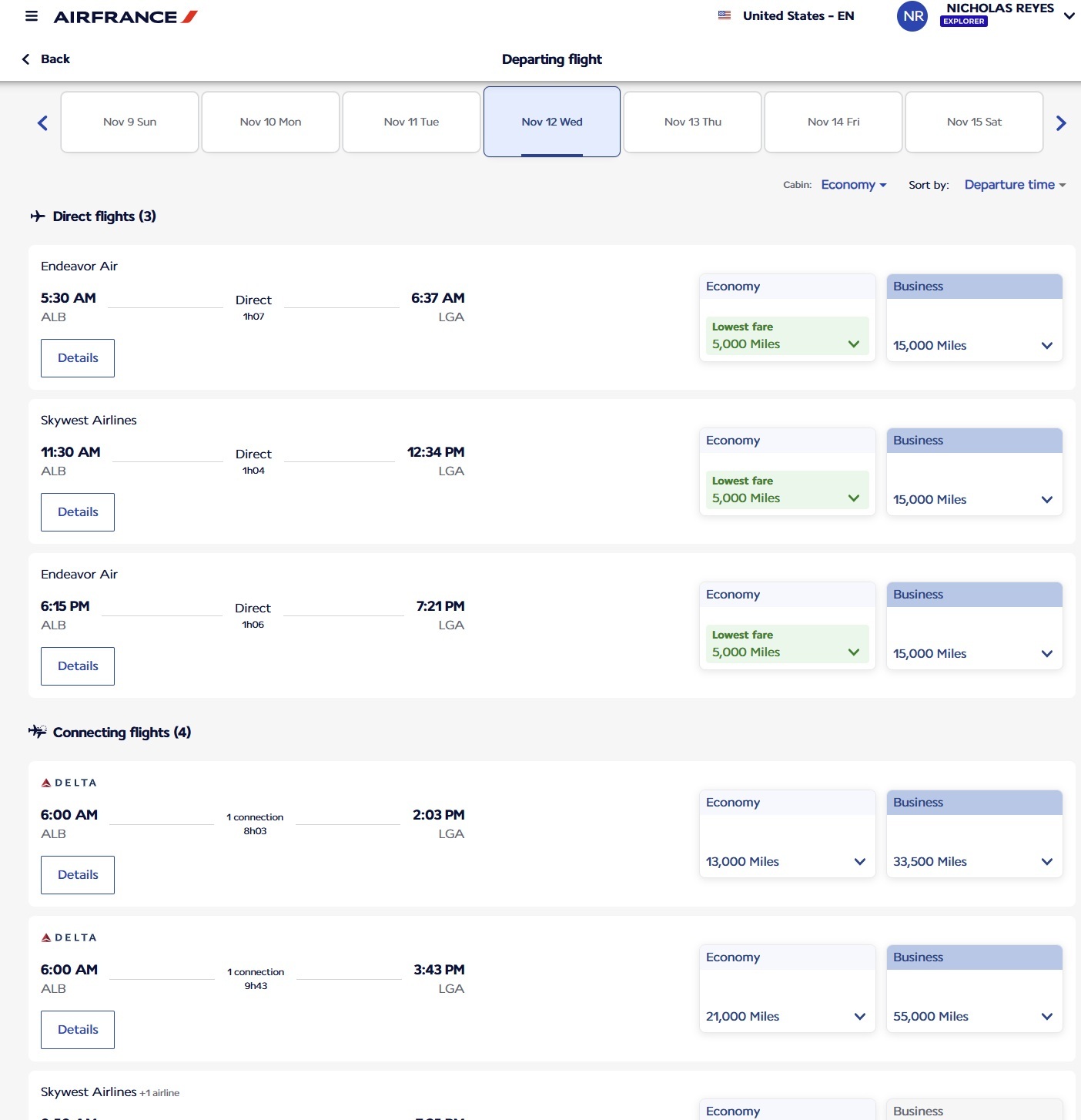Select the Nov 9 Sun date tab
Viewport: 1081px width, 1120px height.
coord(129,122)
